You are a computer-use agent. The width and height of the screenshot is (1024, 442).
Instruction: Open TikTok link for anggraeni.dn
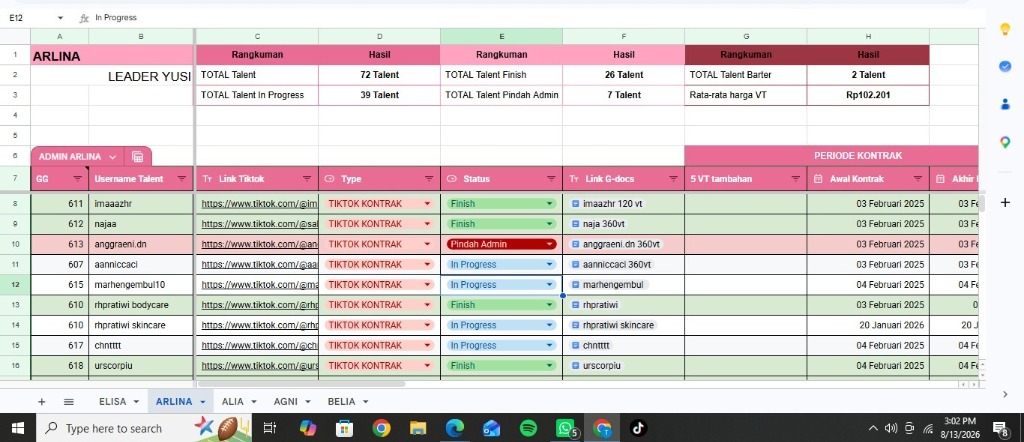[259, 244]
